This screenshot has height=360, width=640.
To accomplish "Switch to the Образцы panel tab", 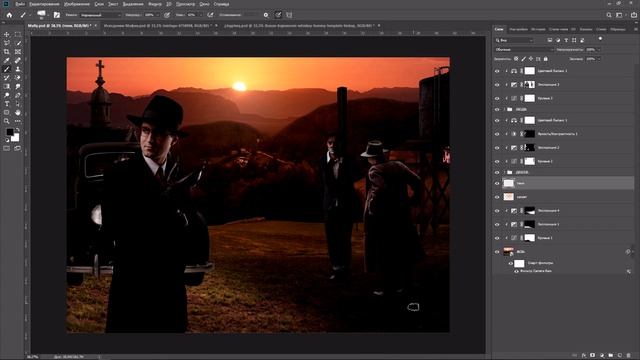I will click(618, 29).
